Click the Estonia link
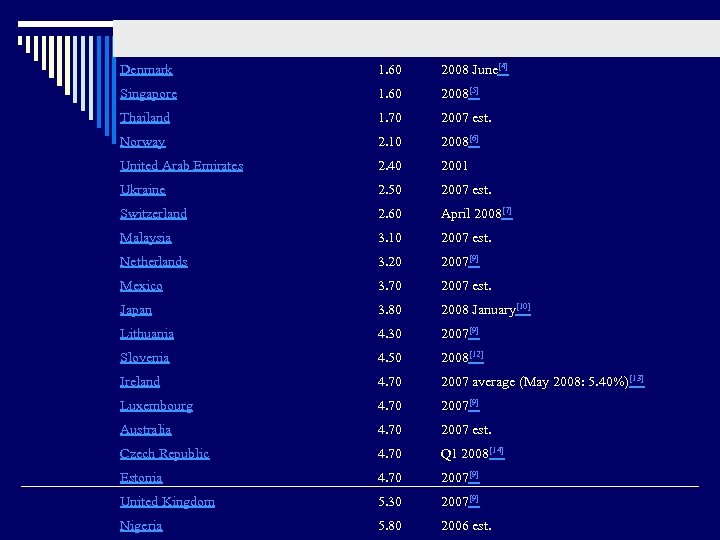The width and height of the screenshot is (720, 540). coord(141,478)
